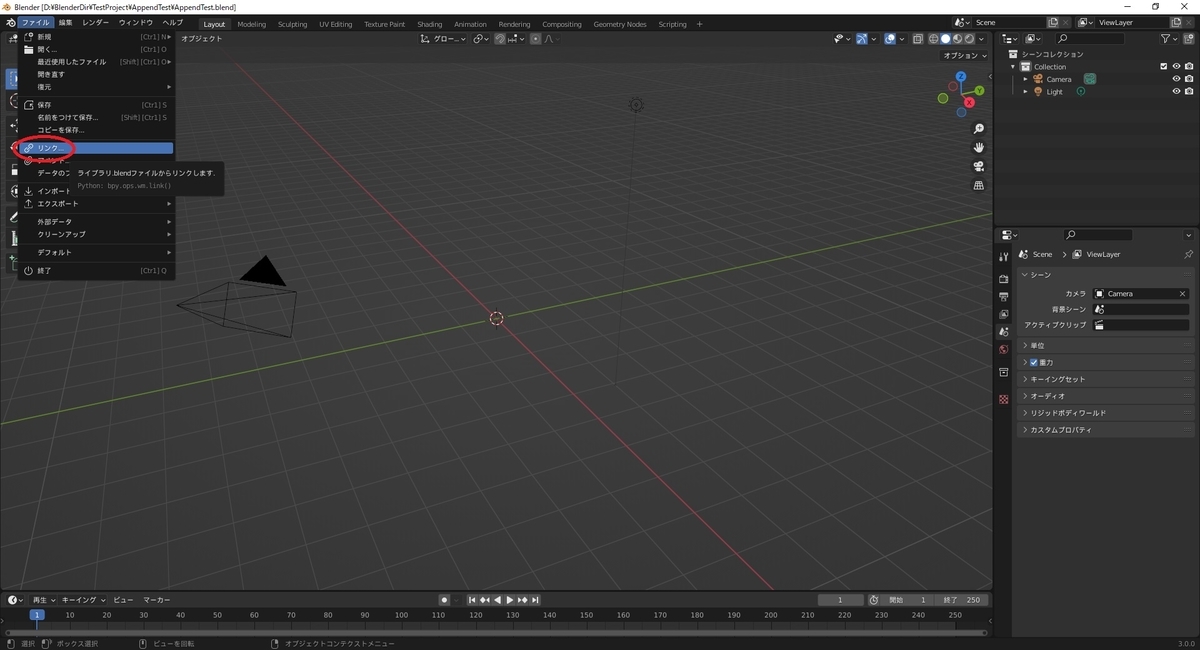Open the Scene properties tab
Screen dimensions: 1200x650
(x=1004, y=331)
